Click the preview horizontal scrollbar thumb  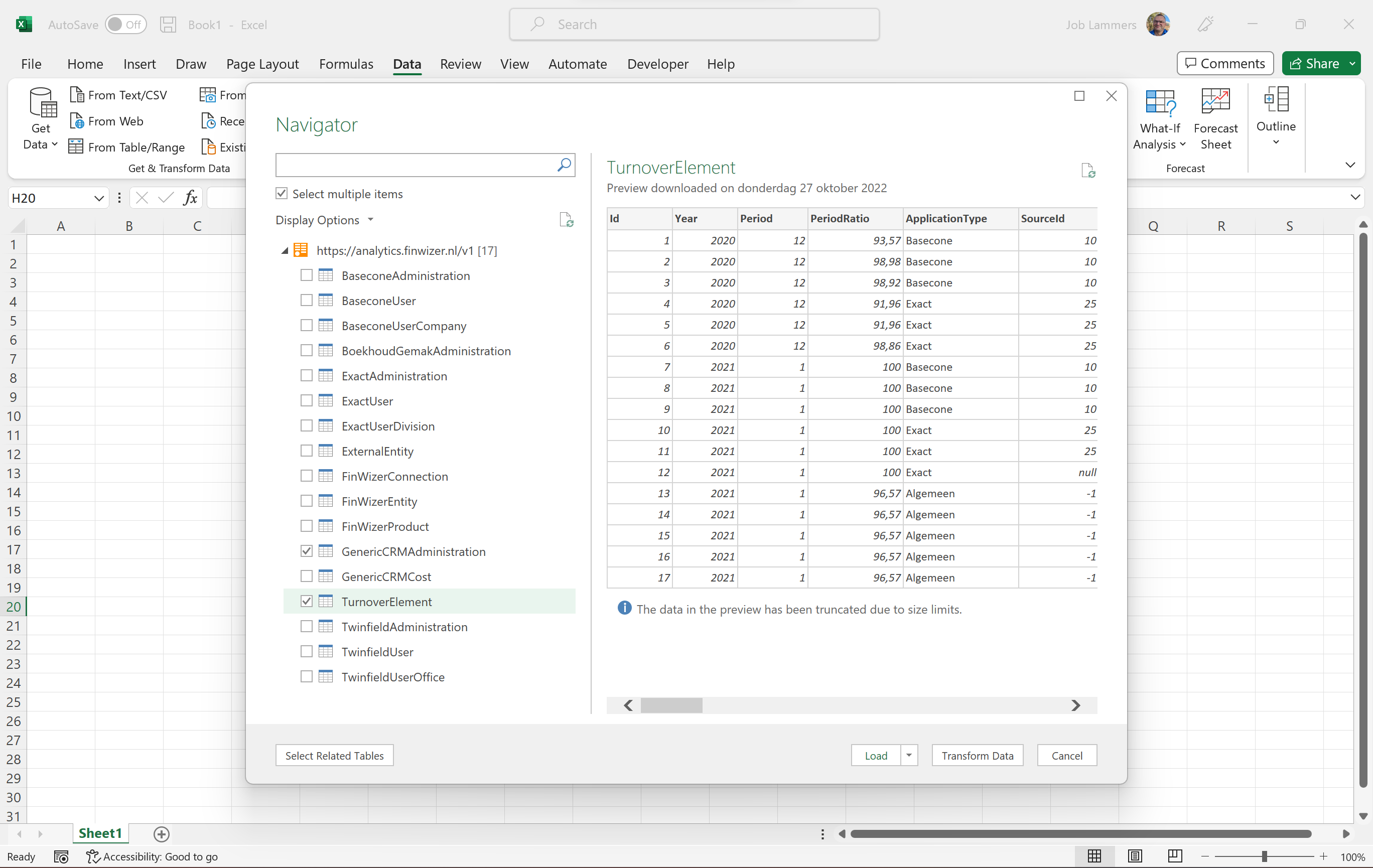(x=671, y=705)
